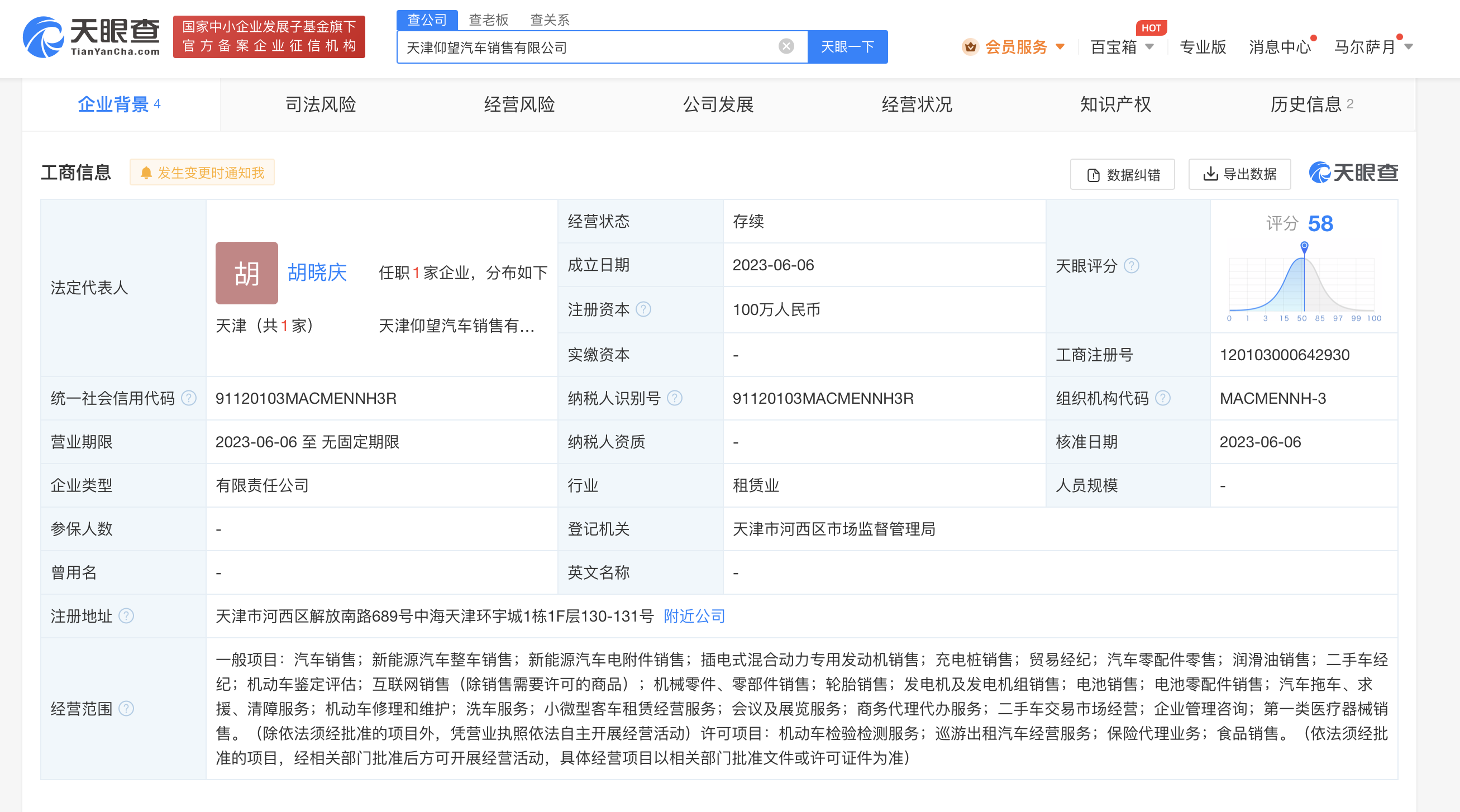Select the 100万人民币 registered capital value
Viewport: 1460px width, 812px height.
[x=776, y=309]
